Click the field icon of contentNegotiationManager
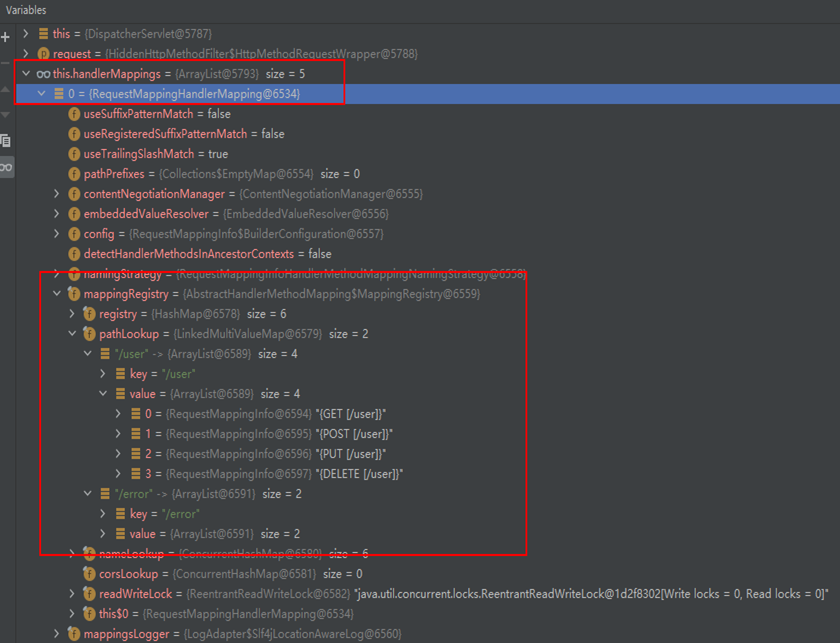840x643 pixels. [x=74, y=194]
